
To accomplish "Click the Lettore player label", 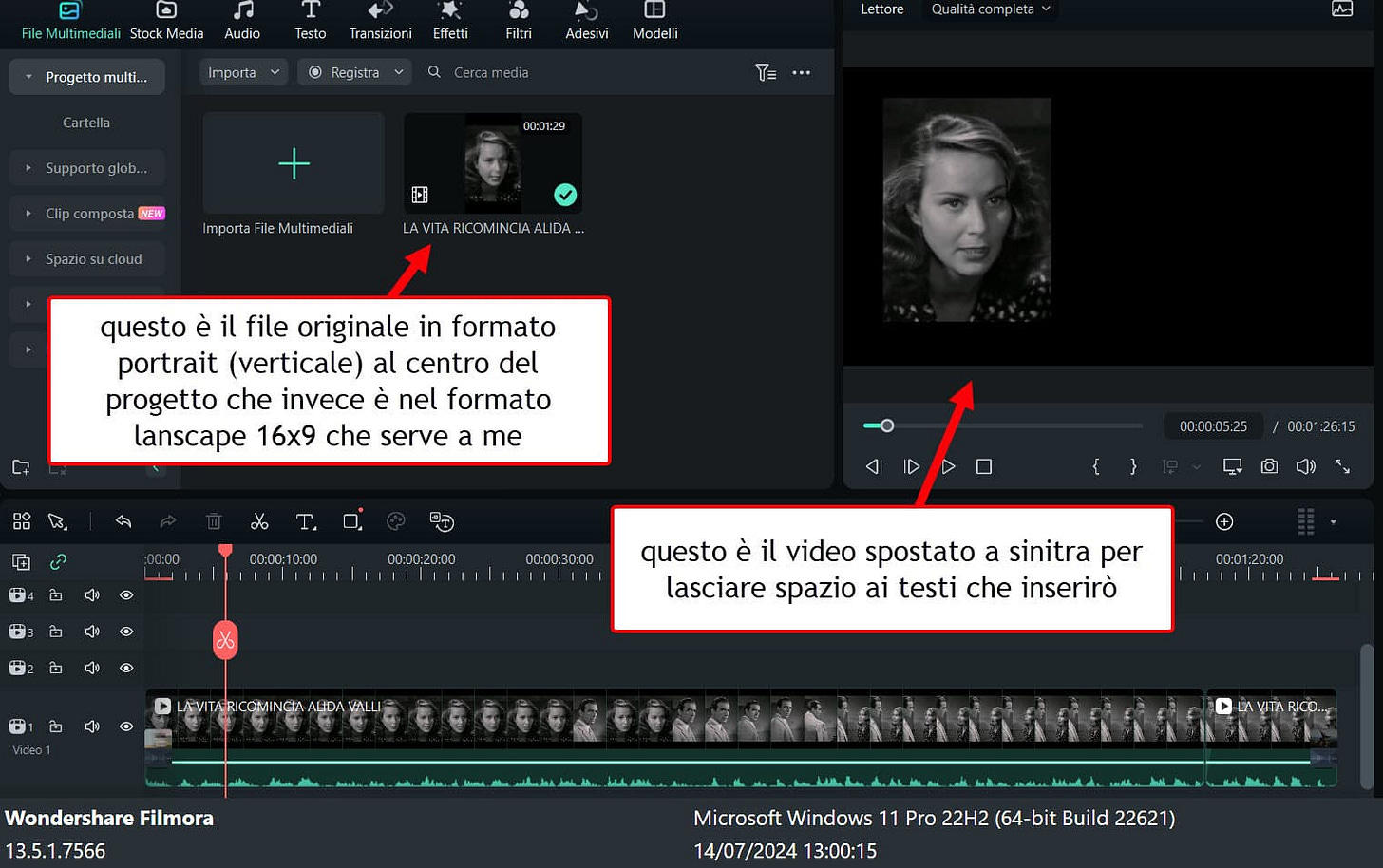I will [882, 9].
